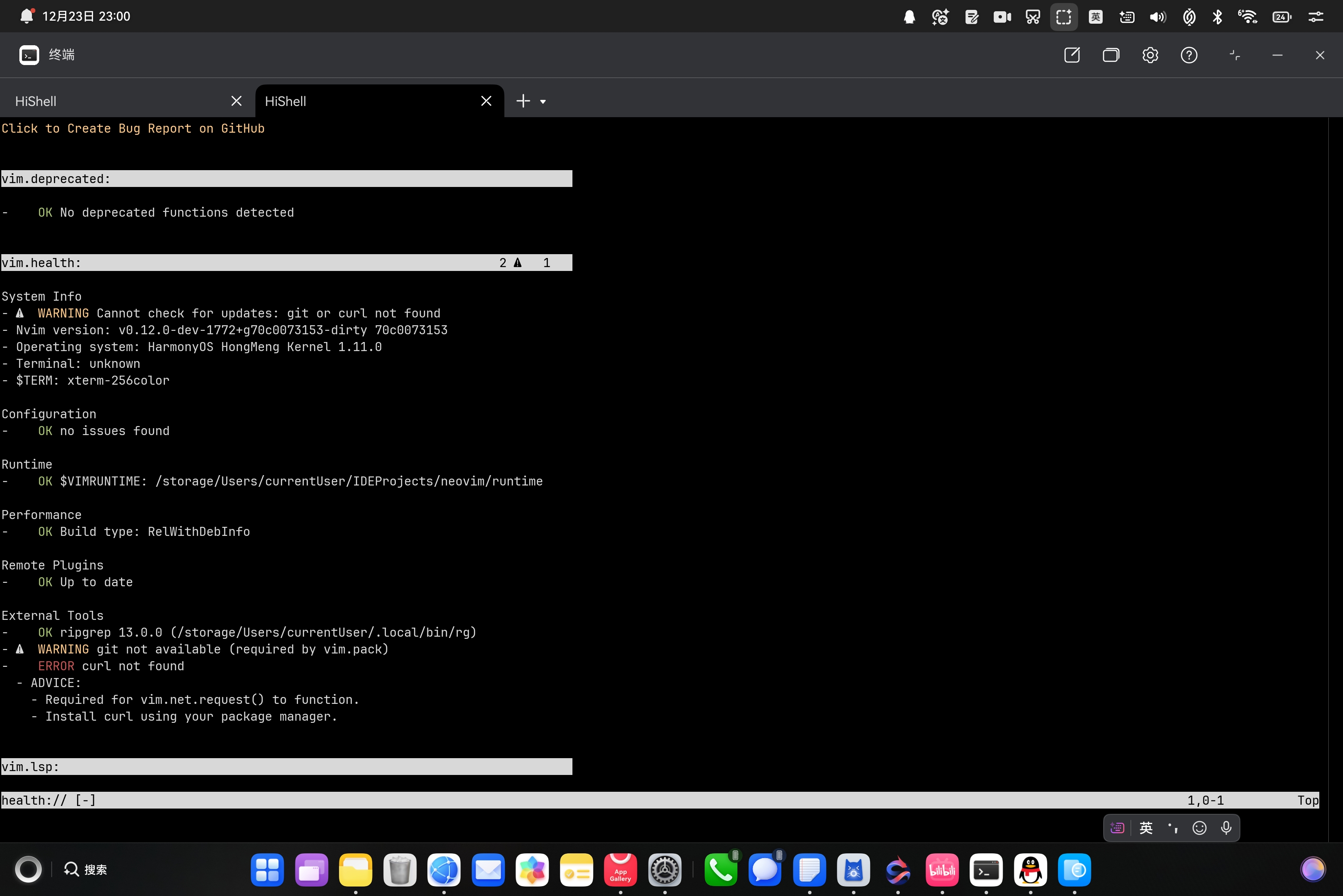Click the microphone icon in the IME bar
1343x896 pixels.
(1226, 828)
